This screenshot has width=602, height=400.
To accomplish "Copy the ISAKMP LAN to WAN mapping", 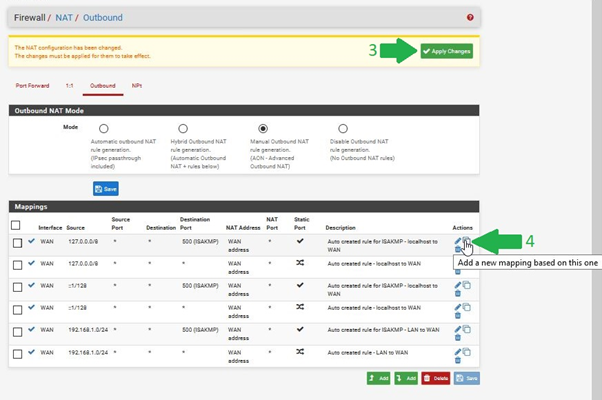I will point(467,329).
